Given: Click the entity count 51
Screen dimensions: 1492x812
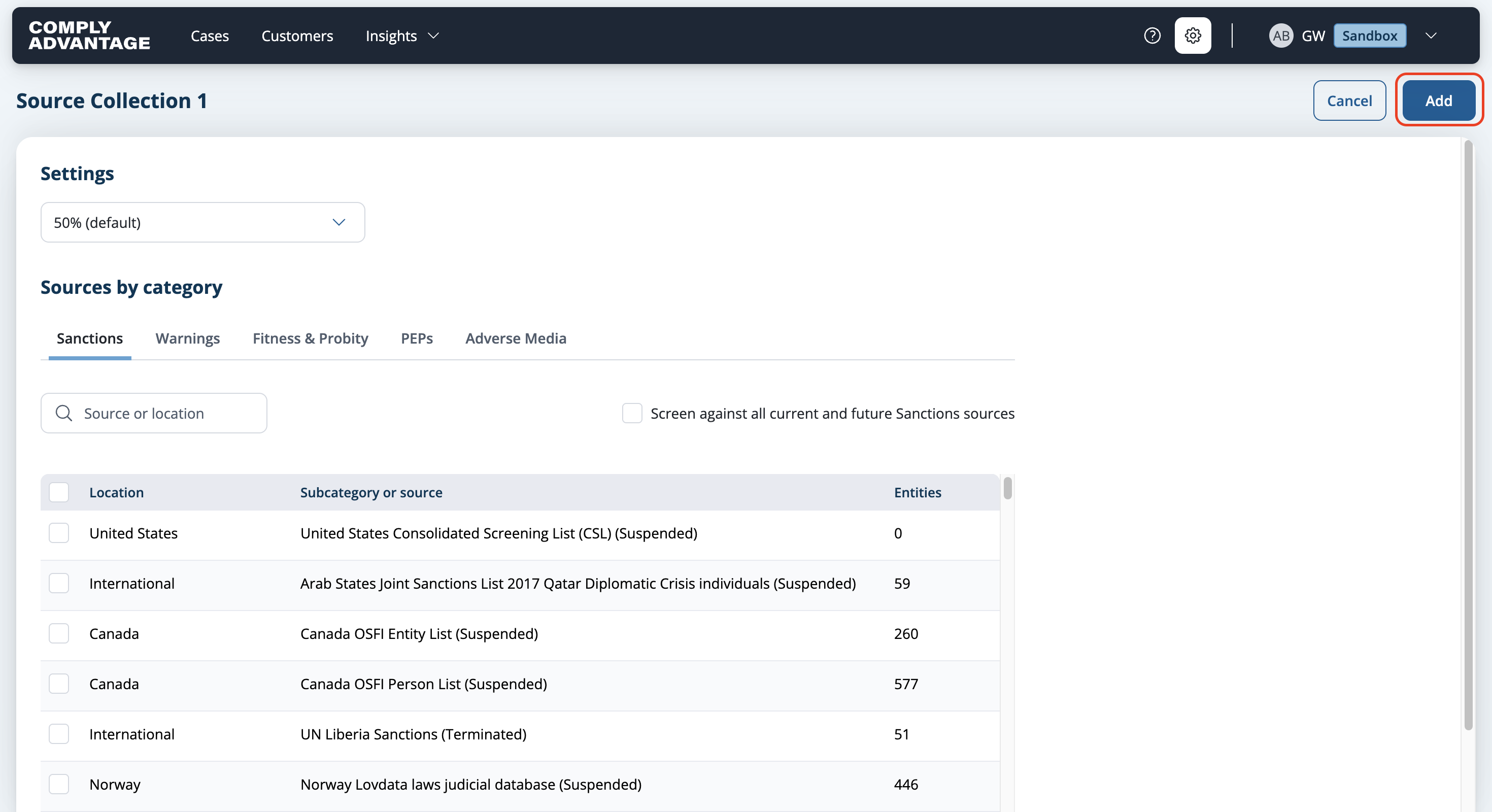Looking at the screenshot, I should 901,734.
